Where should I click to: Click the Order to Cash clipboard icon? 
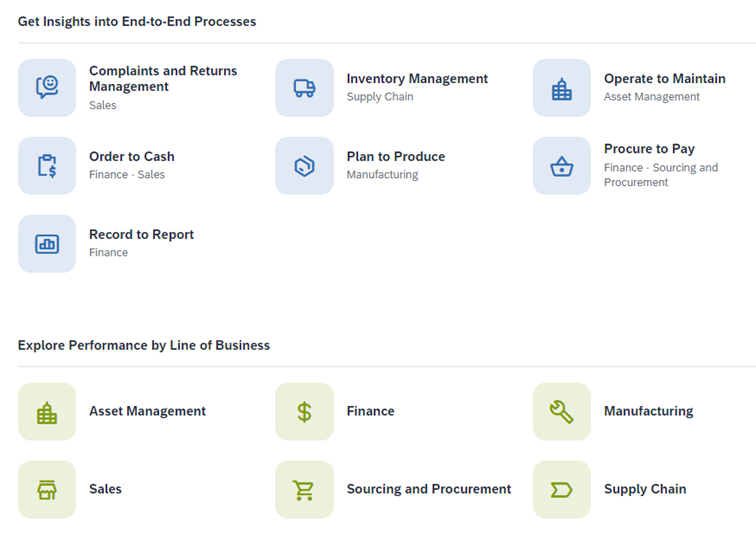click(47, 166)
